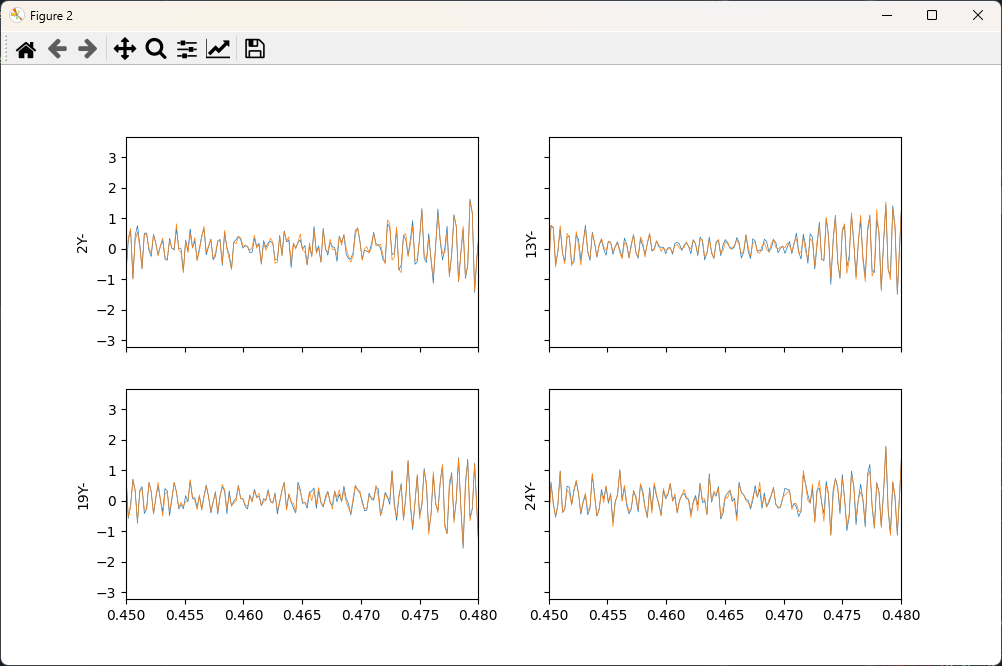This screenshot has height=666, width=1002.
Task: Select the 0.450 tick label below 19Y- plot
Action: point(127,616)
